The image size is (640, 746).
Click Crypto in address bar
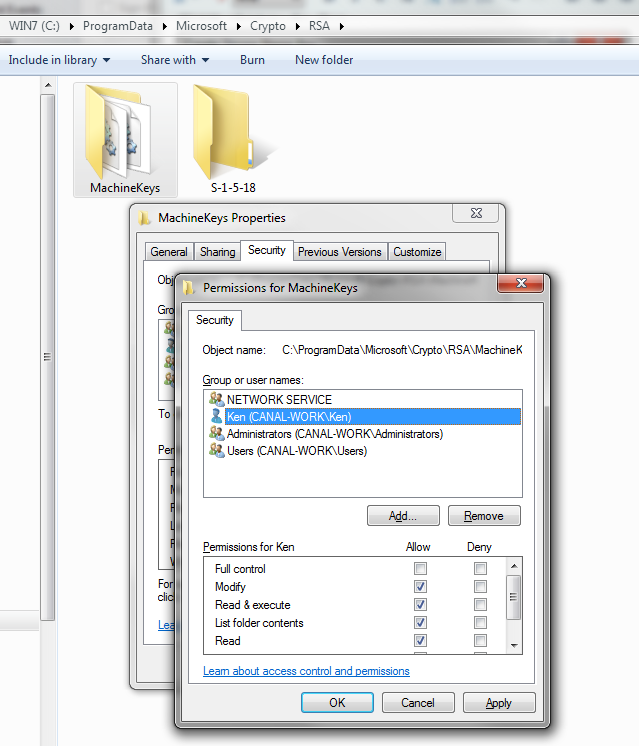click(x=268, y=26)
